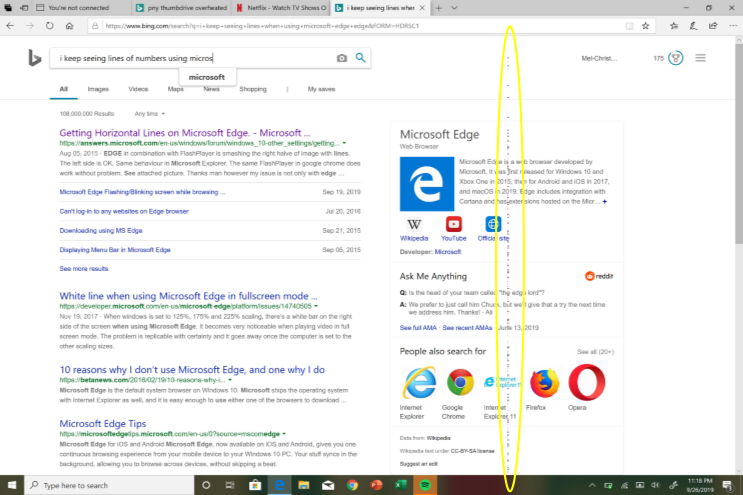This screenshot has height=495, width=743.
Task: Go back with the browser back arrow
Action: (x=10, y=26)
